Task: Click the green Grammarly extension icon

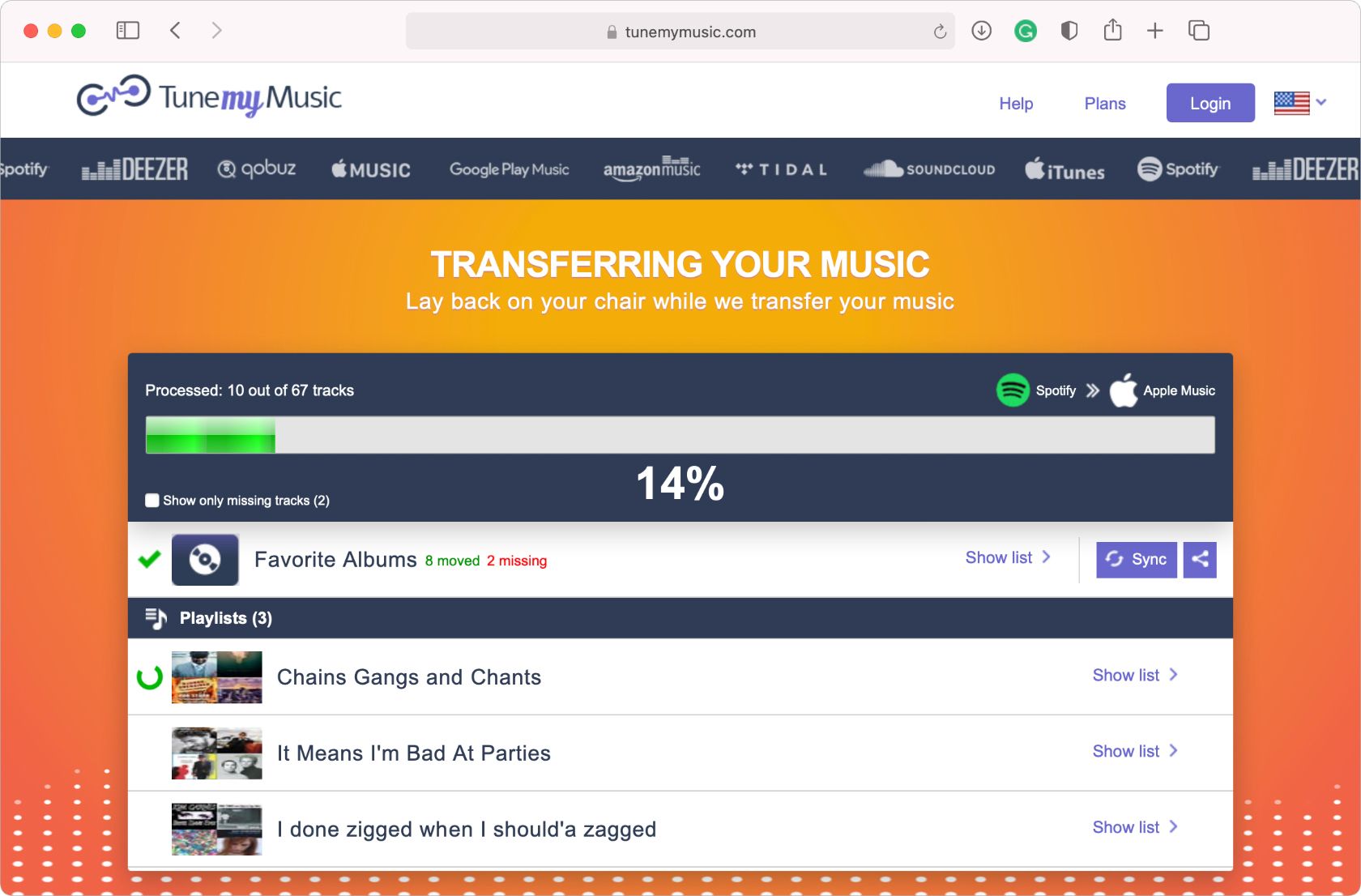Action: [x=1026, y=31]
